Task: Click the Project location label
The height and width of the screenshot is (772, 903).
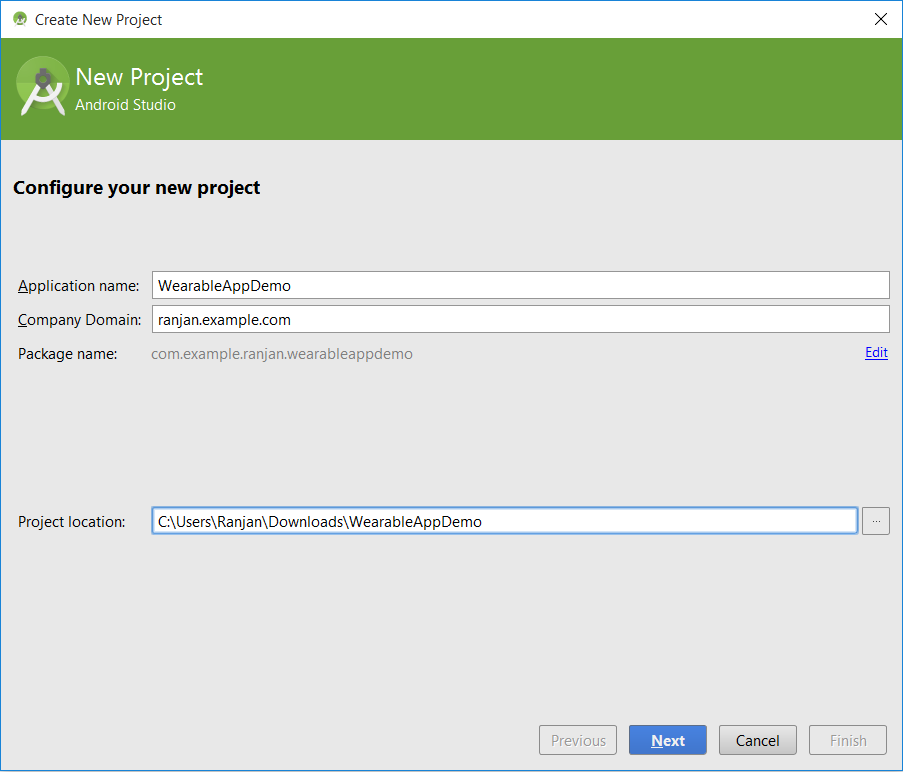Action: tap(71, 522)
